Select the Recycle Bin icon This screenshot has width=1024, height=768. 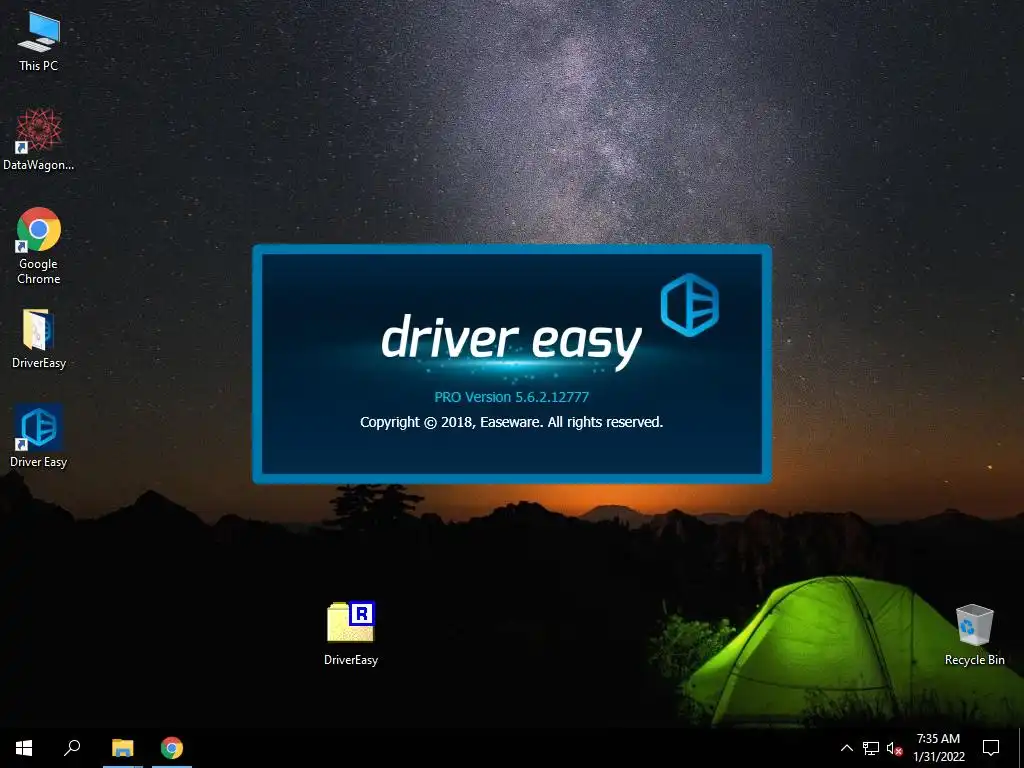click(x=974, y=635)
